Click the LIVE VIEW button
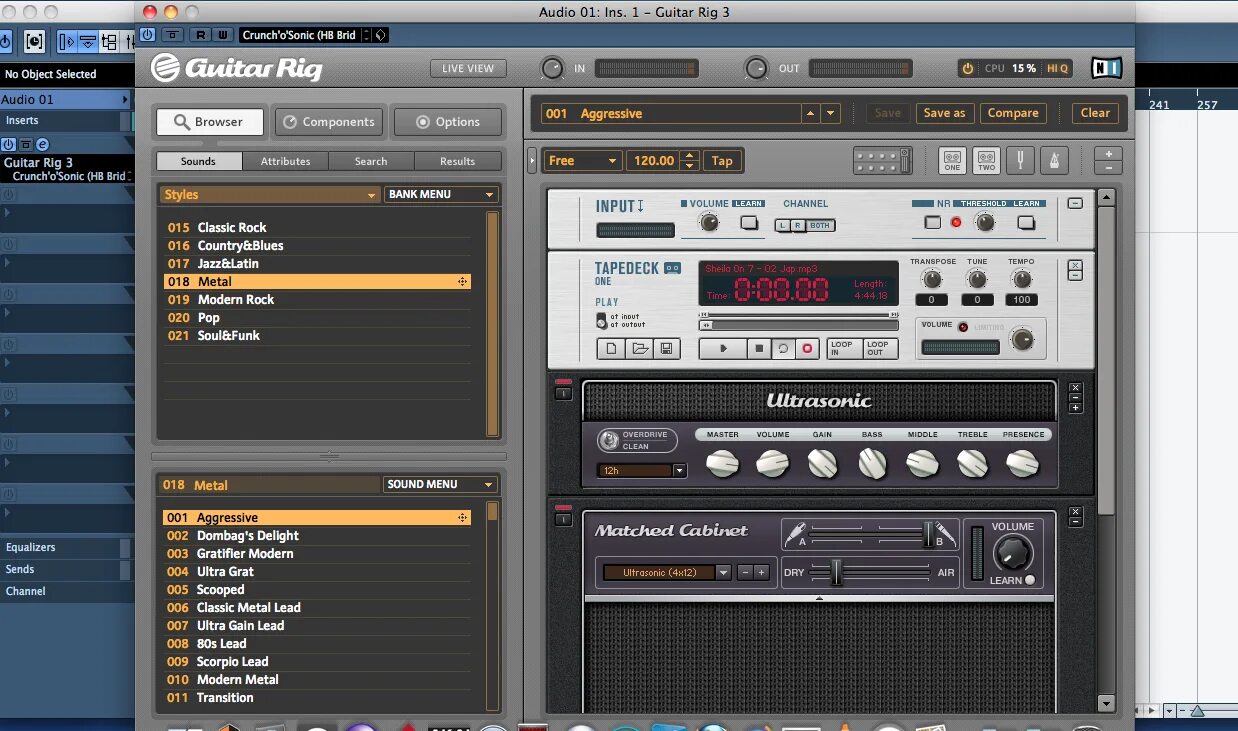The image size is (1238, 731). point(468,68)
